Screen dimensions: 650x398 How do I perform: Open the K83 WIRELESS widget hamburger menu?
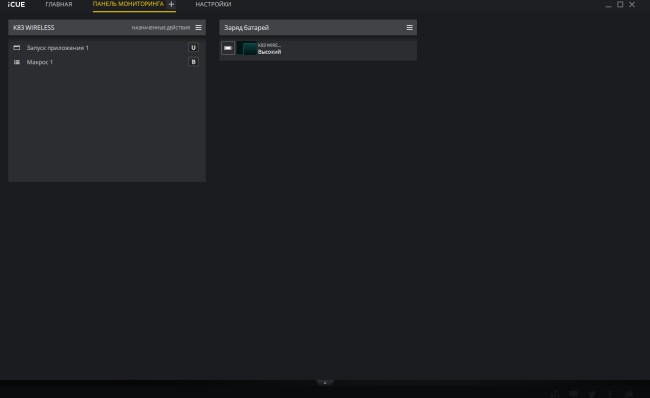(x=198, y=27)
